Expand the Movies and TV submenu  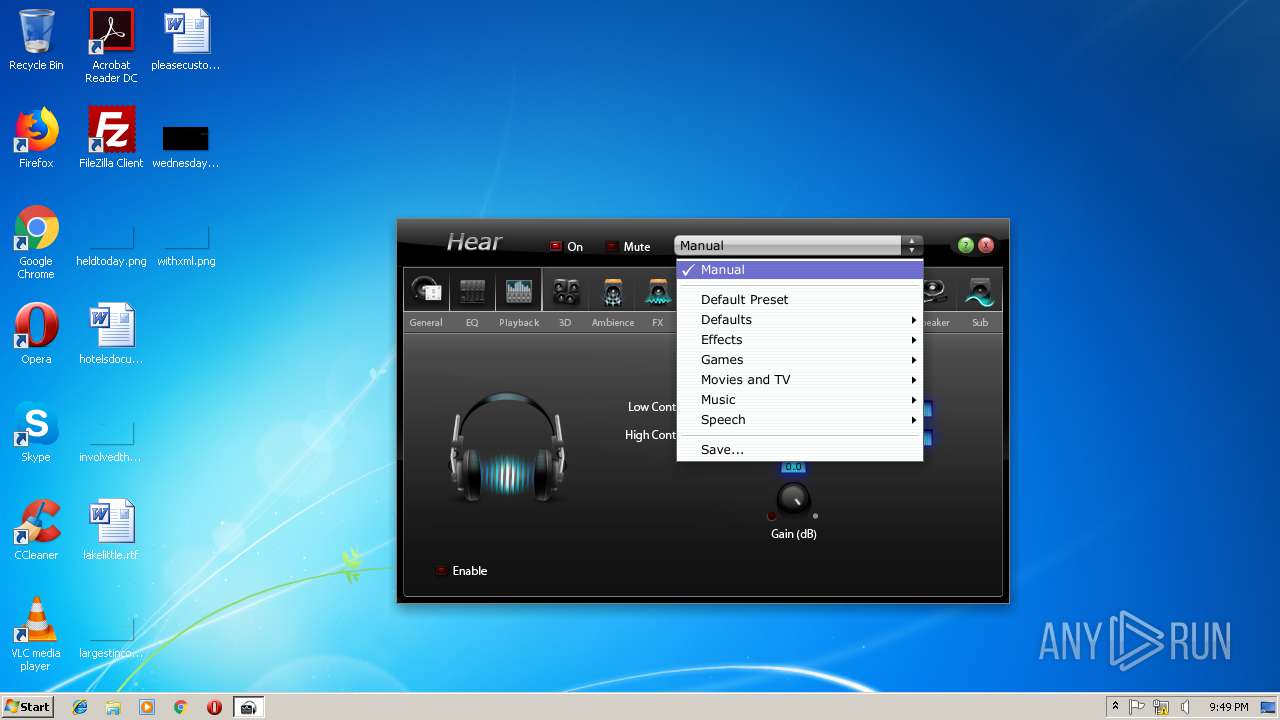tap(799, 380)
